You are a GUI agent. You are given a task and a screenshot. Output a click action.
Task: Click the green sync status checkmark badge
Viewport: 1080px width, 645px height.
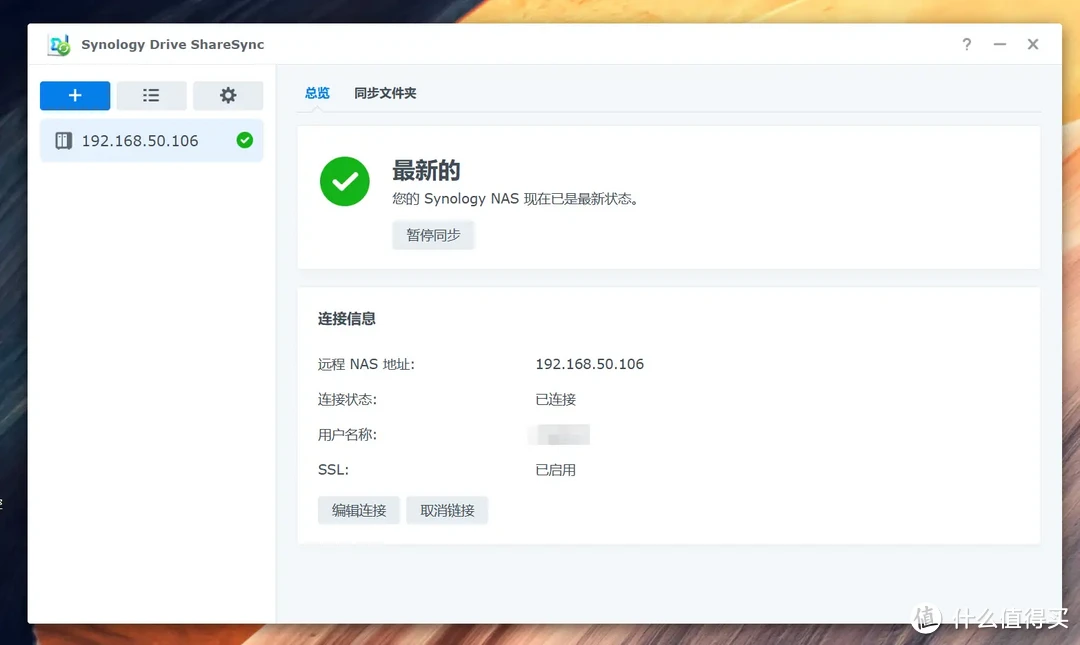coord(244,140)
